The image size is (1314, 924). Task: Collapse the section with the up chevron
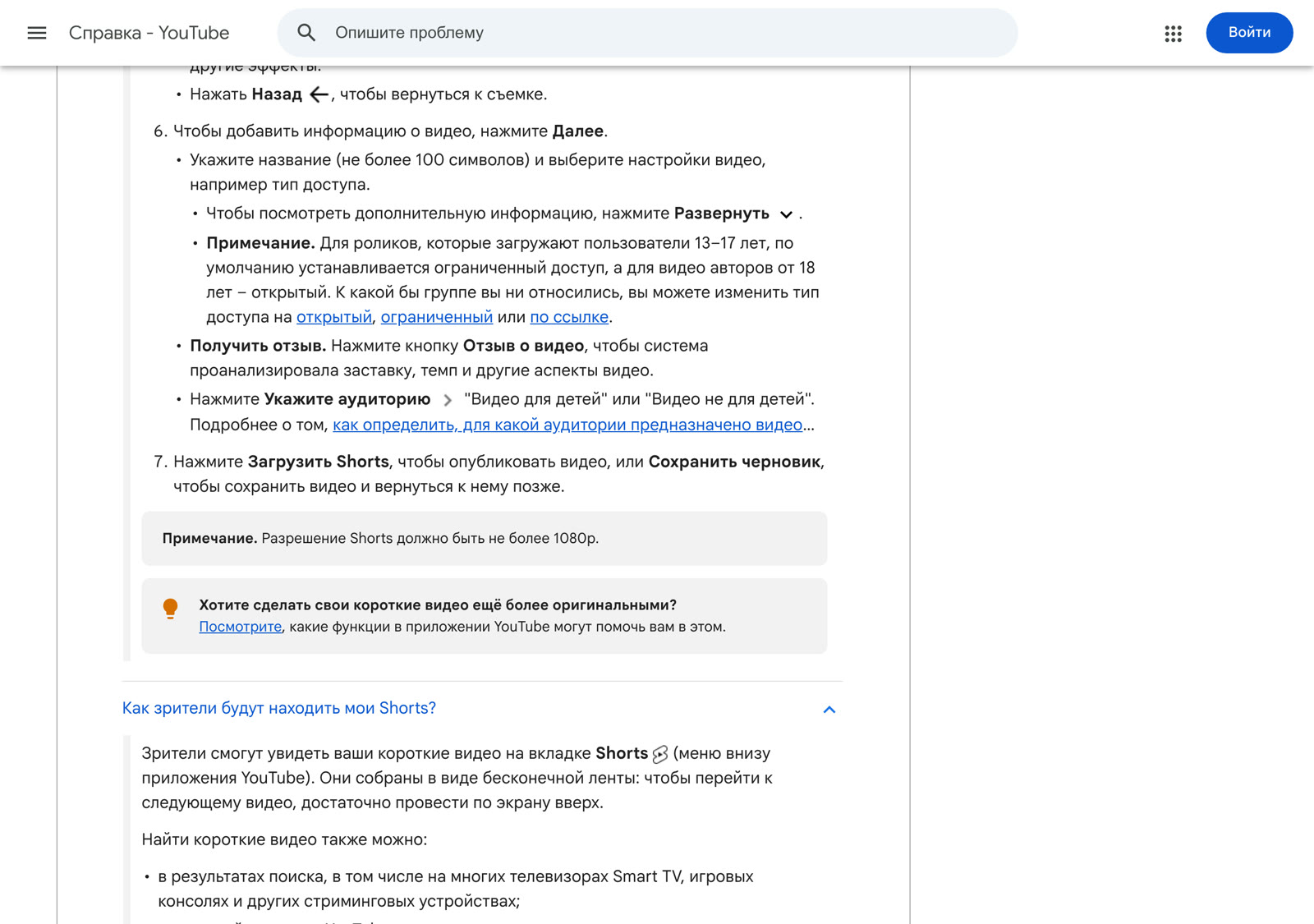pyautogui.click(x=829, y=710)
